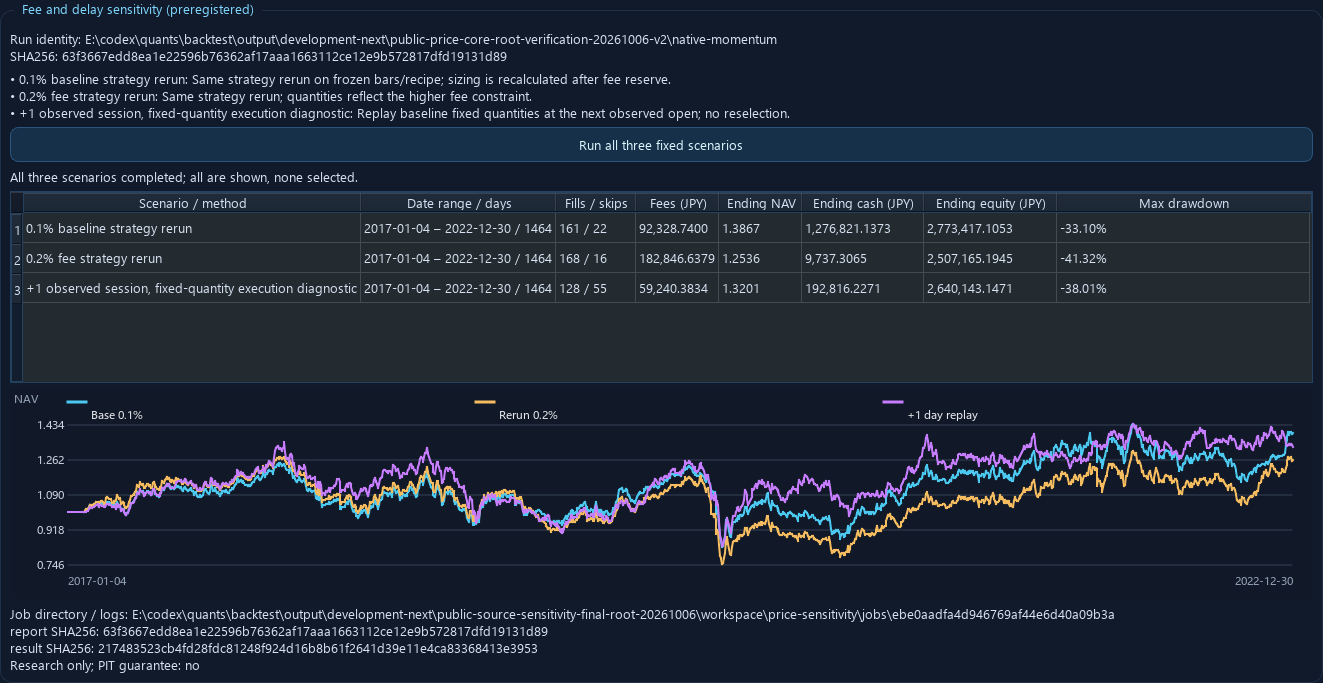Click the Fee and delay sensitivity group title

[137, 10]
